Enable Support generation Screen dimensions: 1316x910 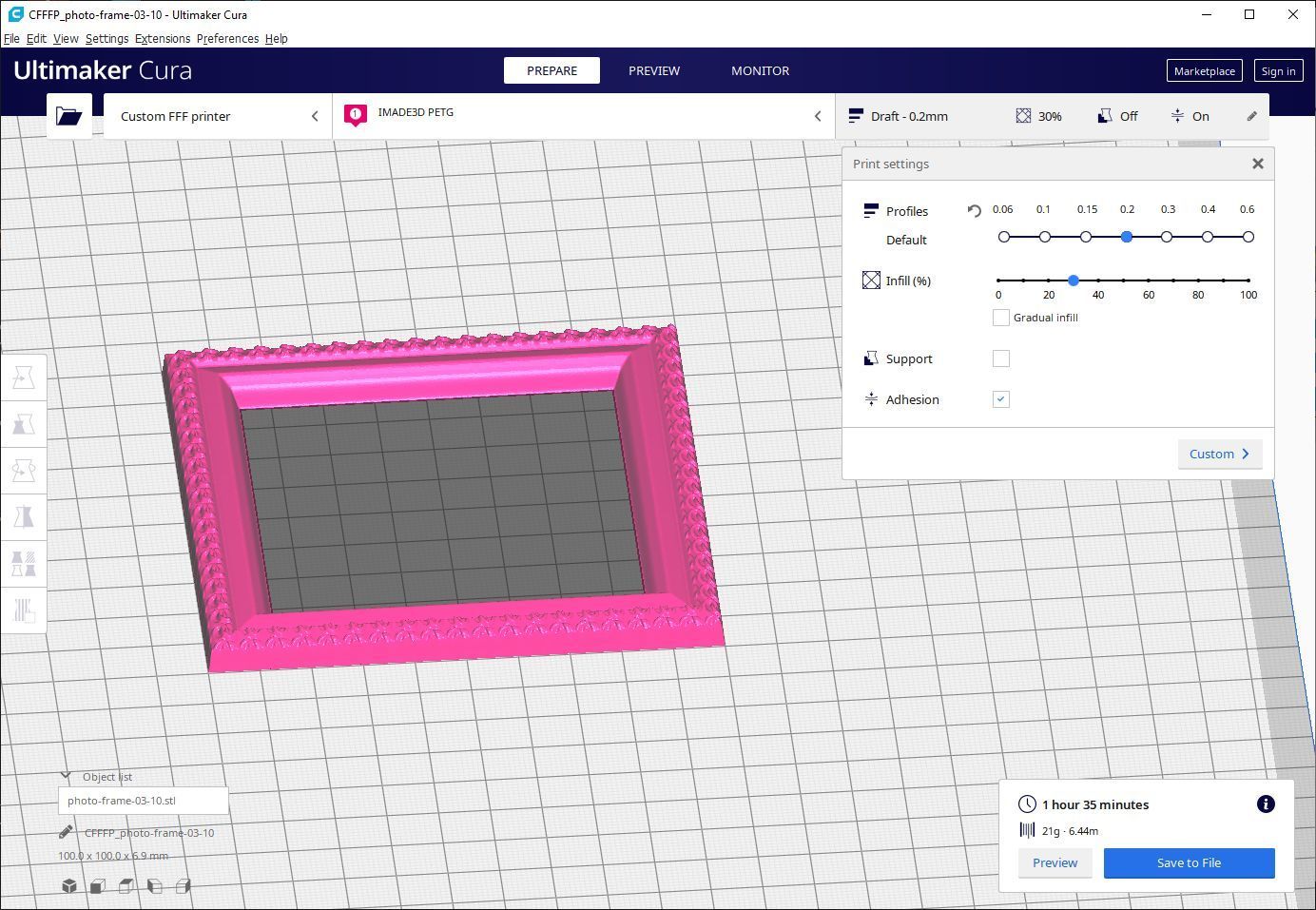pyautogui.click(x=1000, y=358)
